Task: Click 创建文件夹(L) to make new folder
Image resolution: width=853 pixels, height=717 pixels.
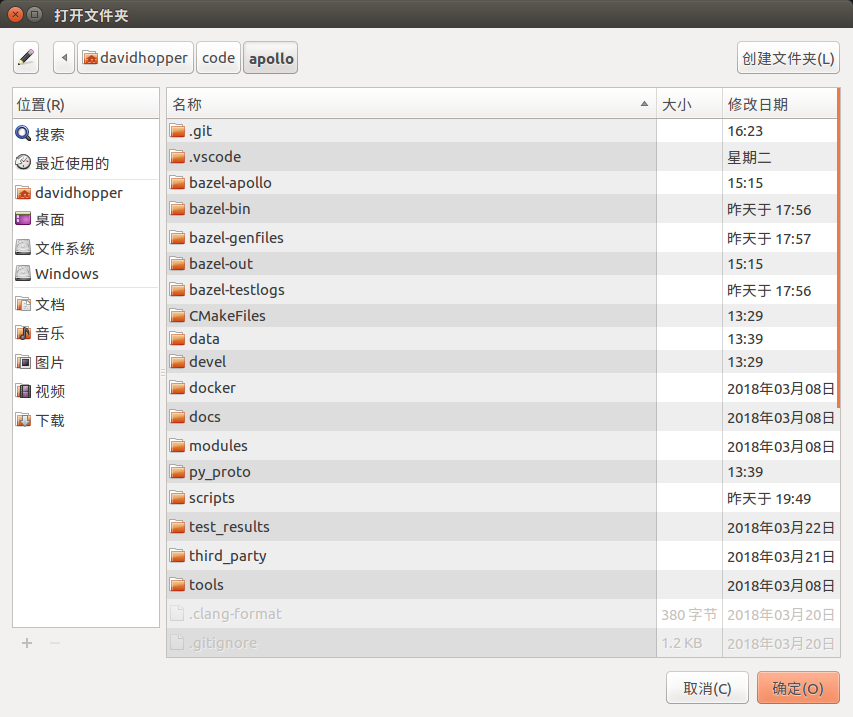Action: (x=788, y=57)
